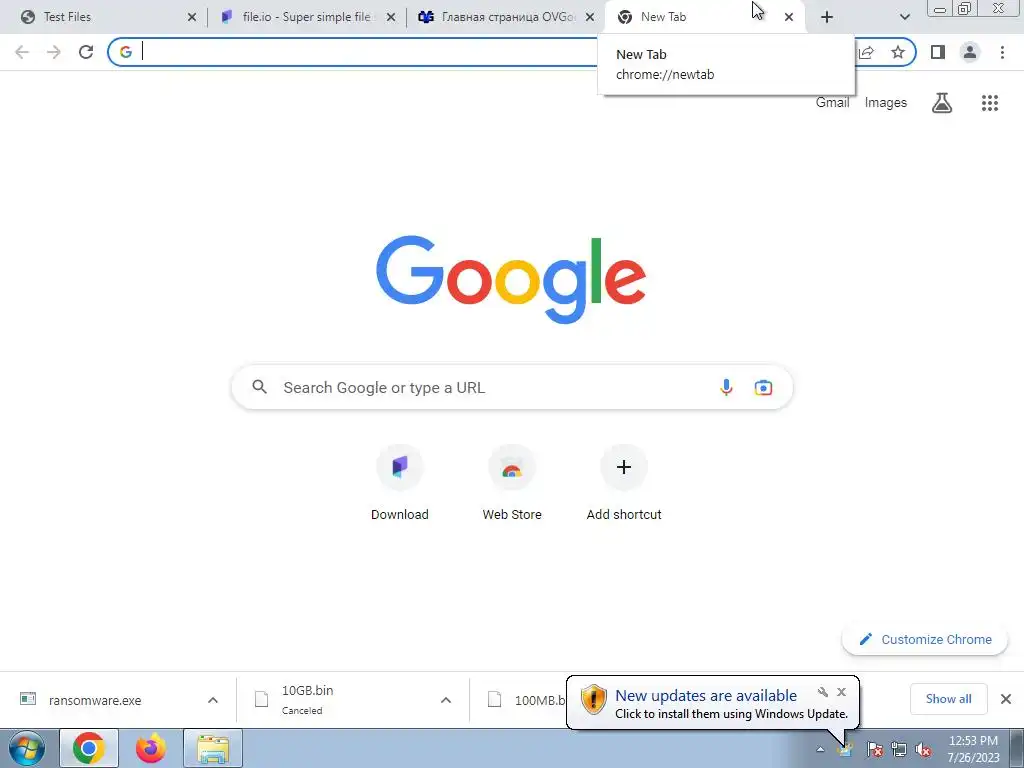Viewport: 1024px width, 768px height.
Task: Click the muted volume tray icon
Action: pyautogui.click(x=923, y=750)
